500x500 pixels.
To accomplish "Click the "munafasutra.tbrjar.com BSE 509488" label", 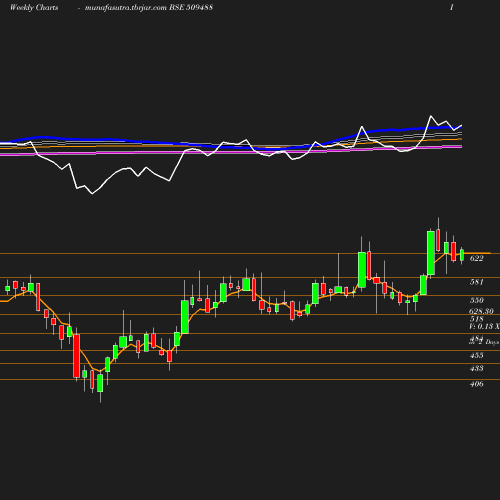I will coord(149,8).
